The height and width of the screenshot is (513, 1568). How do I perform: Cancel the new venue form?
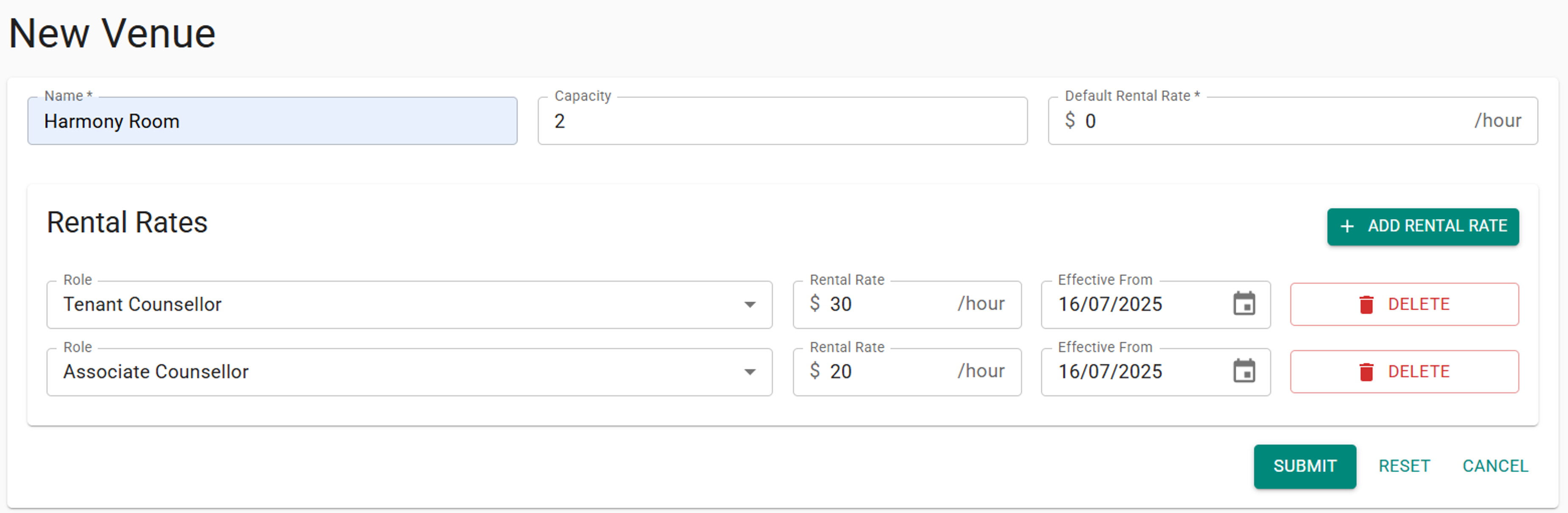click(x=1495, y=466)
